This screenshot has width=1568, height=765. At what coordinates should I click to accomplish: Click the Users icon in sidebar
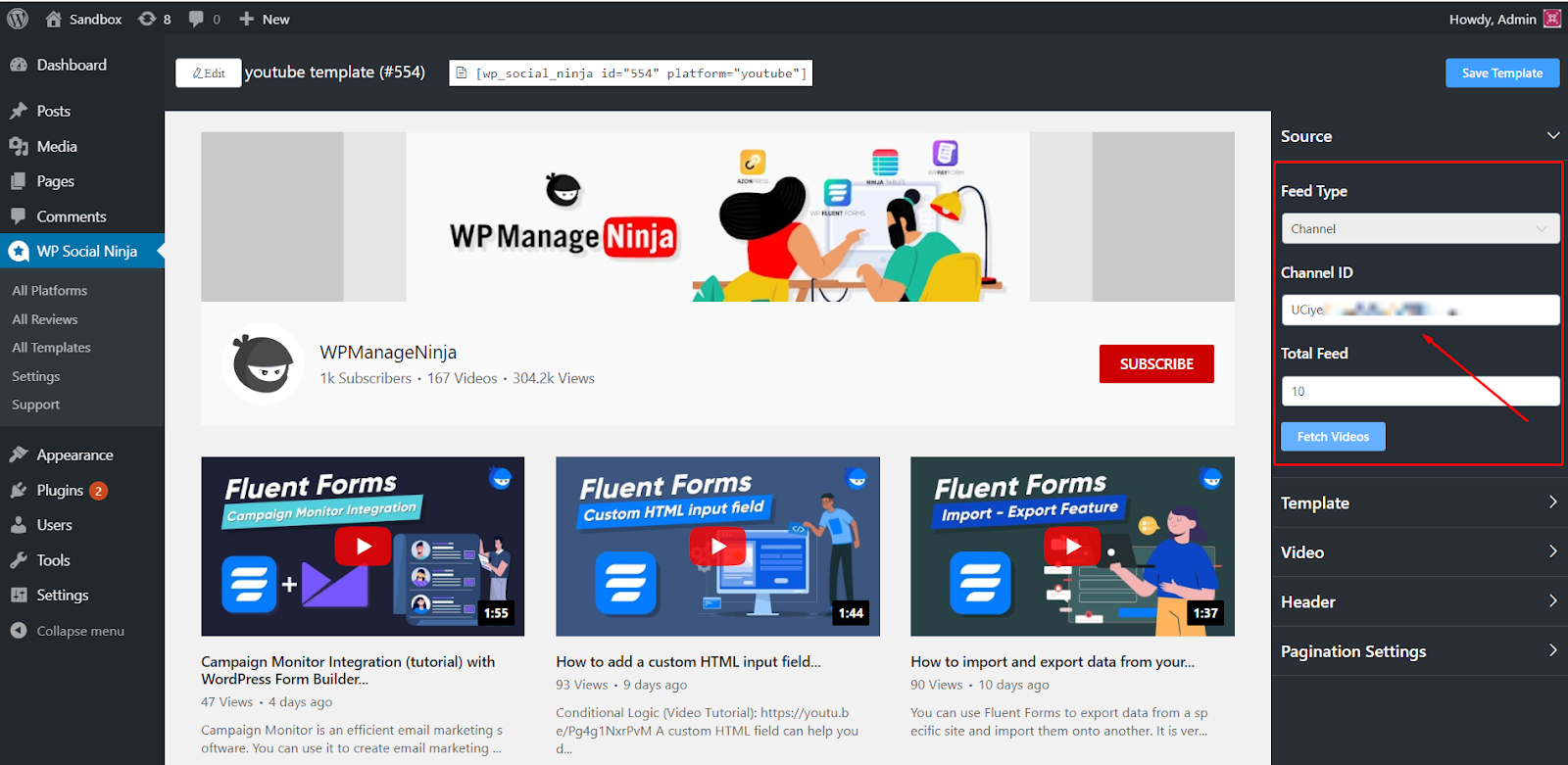coord(19,525)
